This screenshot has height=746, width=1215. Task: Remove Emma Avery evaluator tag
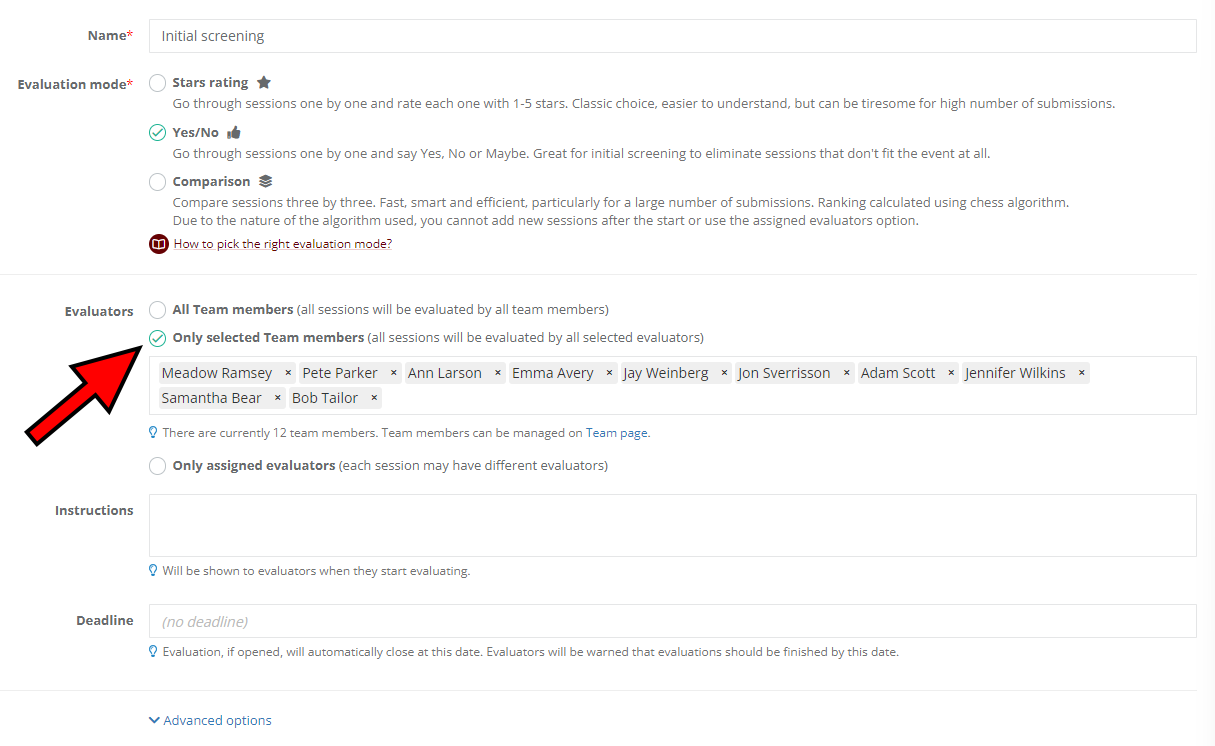pyautogui.click(x=609, y=373)
